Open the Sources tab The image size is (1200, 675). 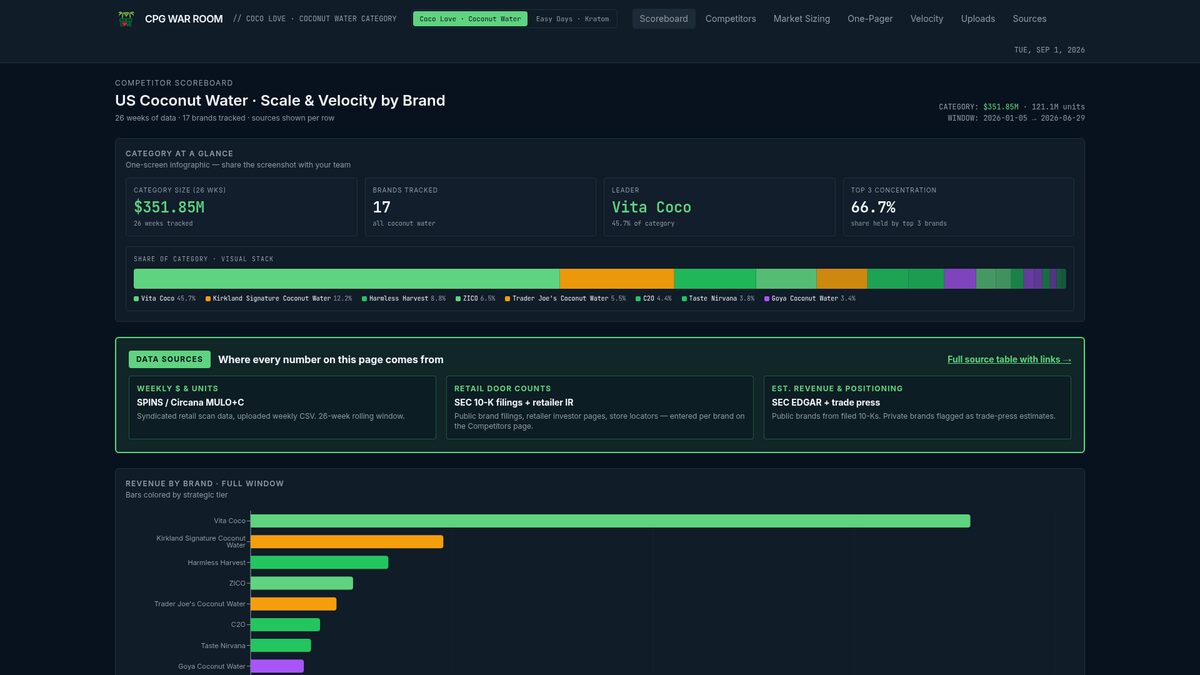1030,19
